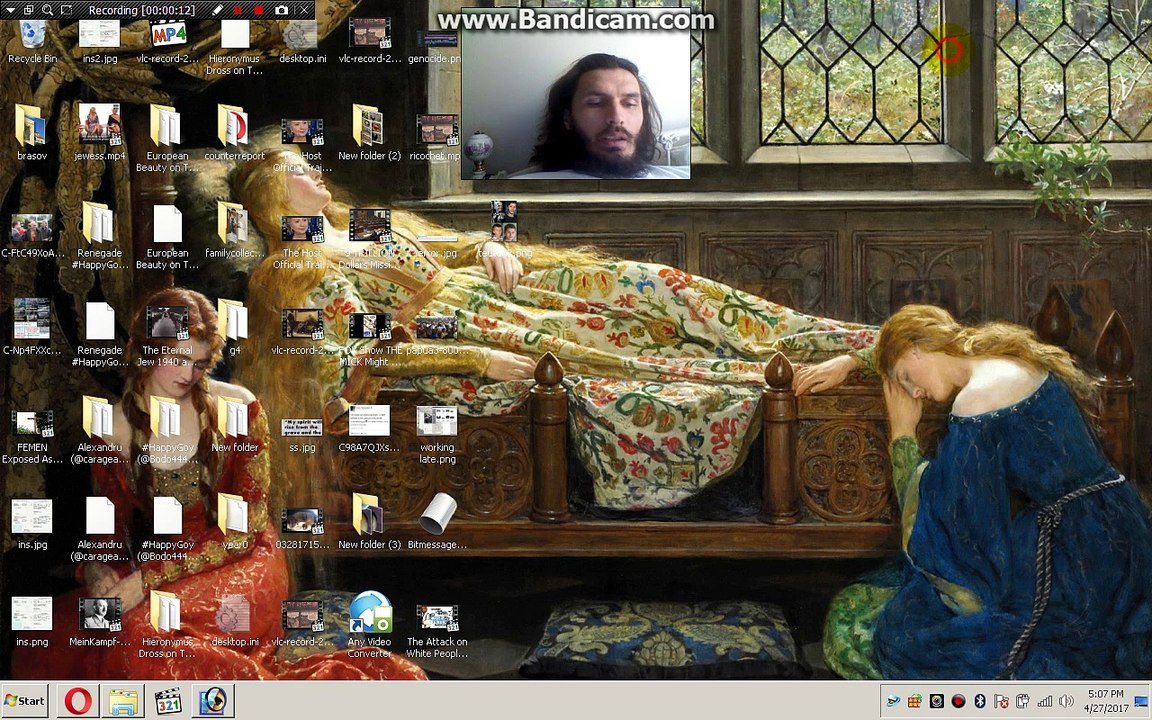Select the ricochet video file icon
This screenshot has width=1152, height=720.
436,137
